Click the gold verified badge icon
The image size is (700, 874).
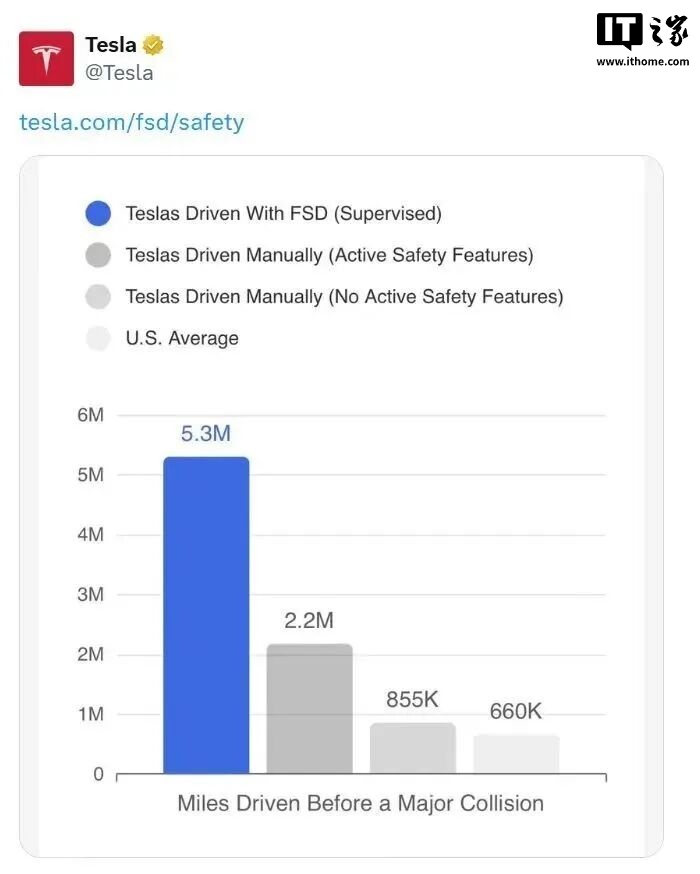tap(153, 45)
